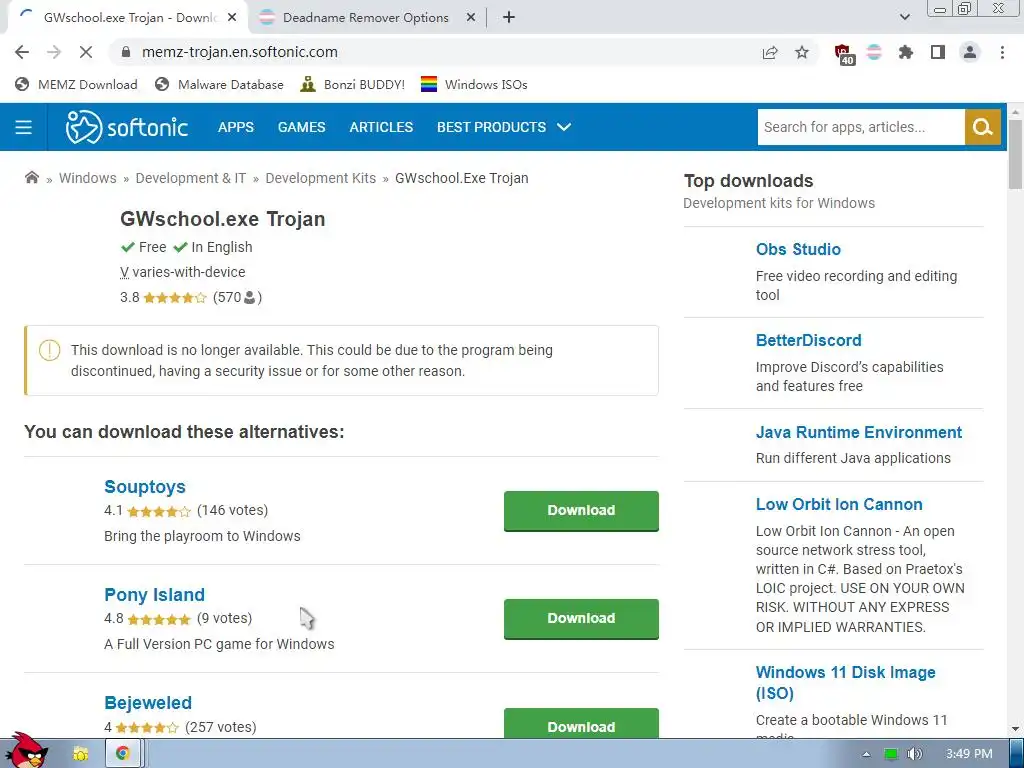The height and width of the screenshot is (768, 1024).
Task: Open the MEMZ Download bookmark
Action: tap(76, 84)
